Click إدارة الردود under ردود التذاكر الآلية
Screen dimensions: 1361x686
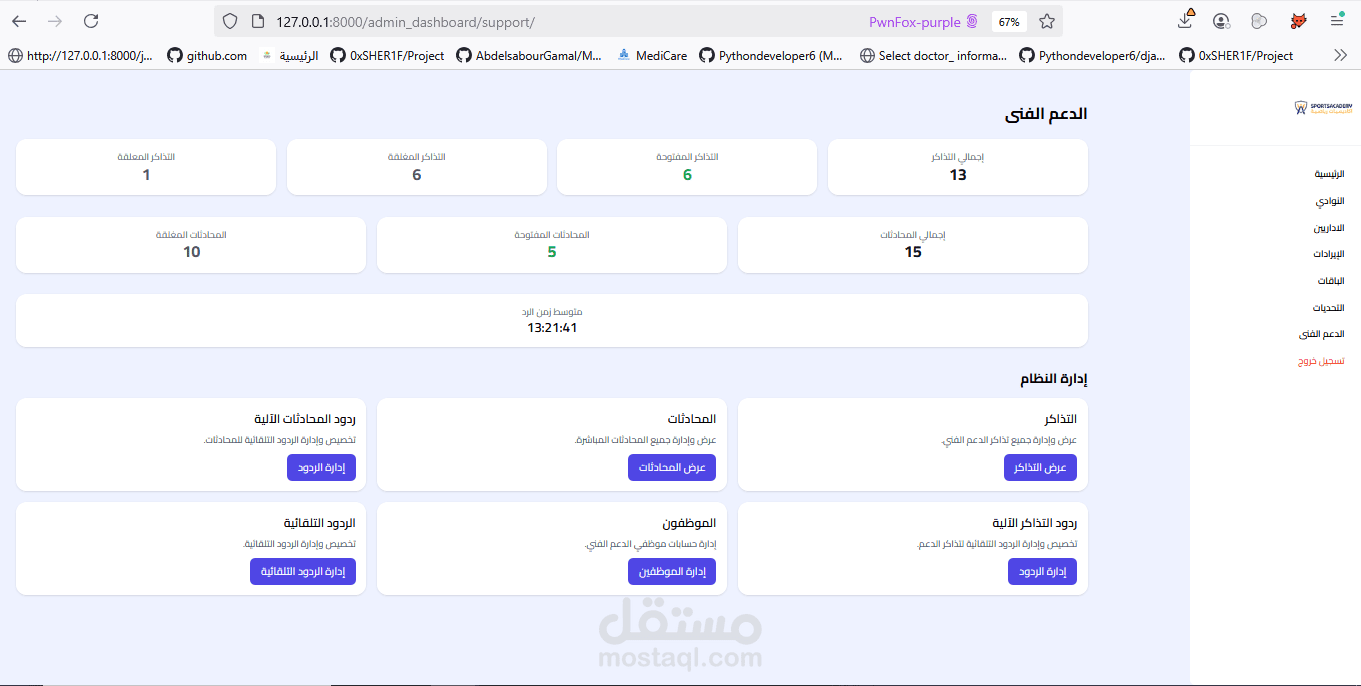click(x=1042, y=572)
